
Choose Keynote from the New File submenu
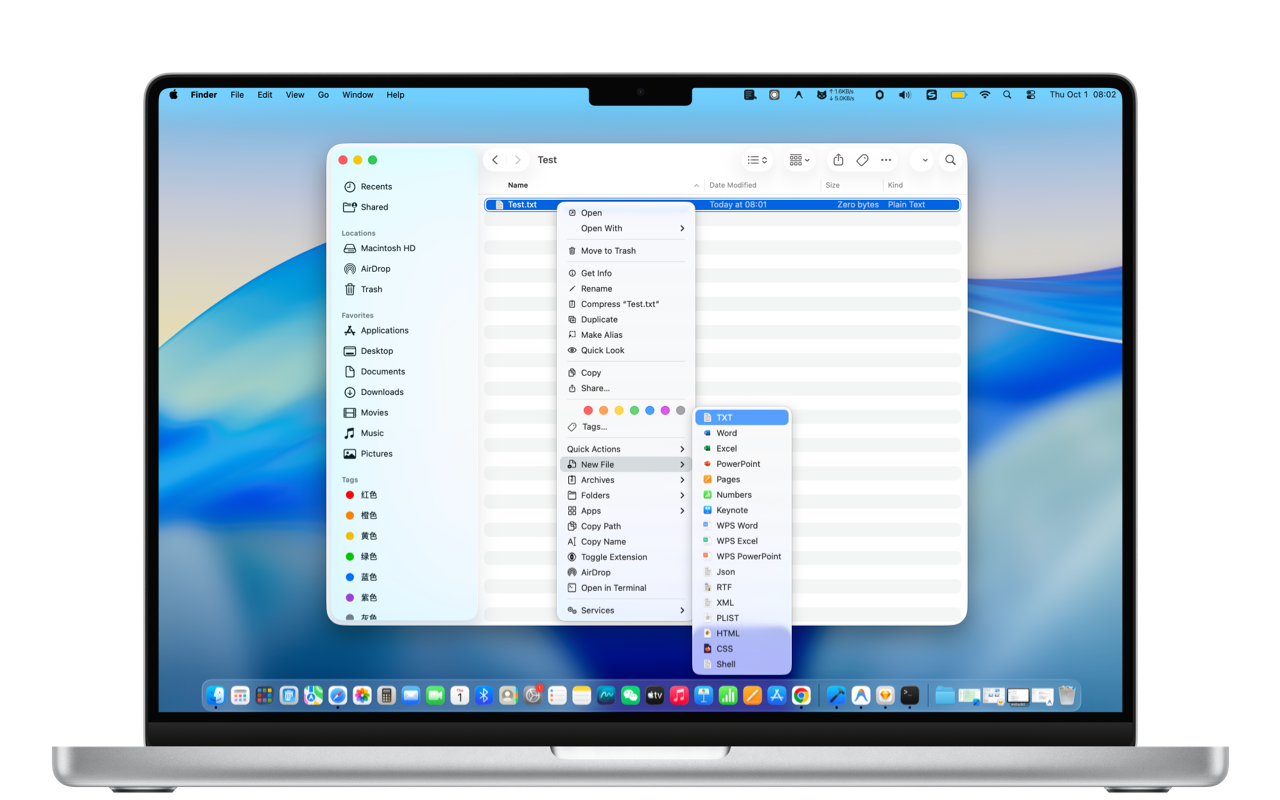pos(742,510)
